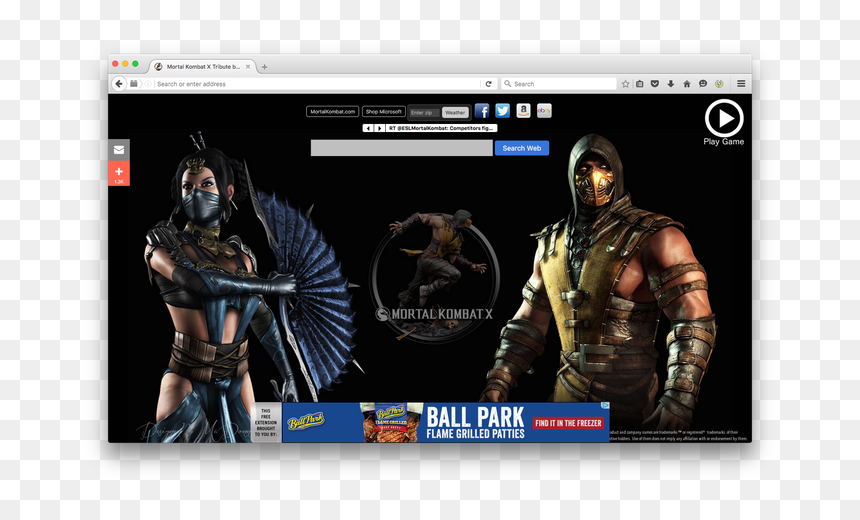Viewport: 860px width, 520px height.
Task: Show previous tweet in ticker
Action: [x=367, y=128]
